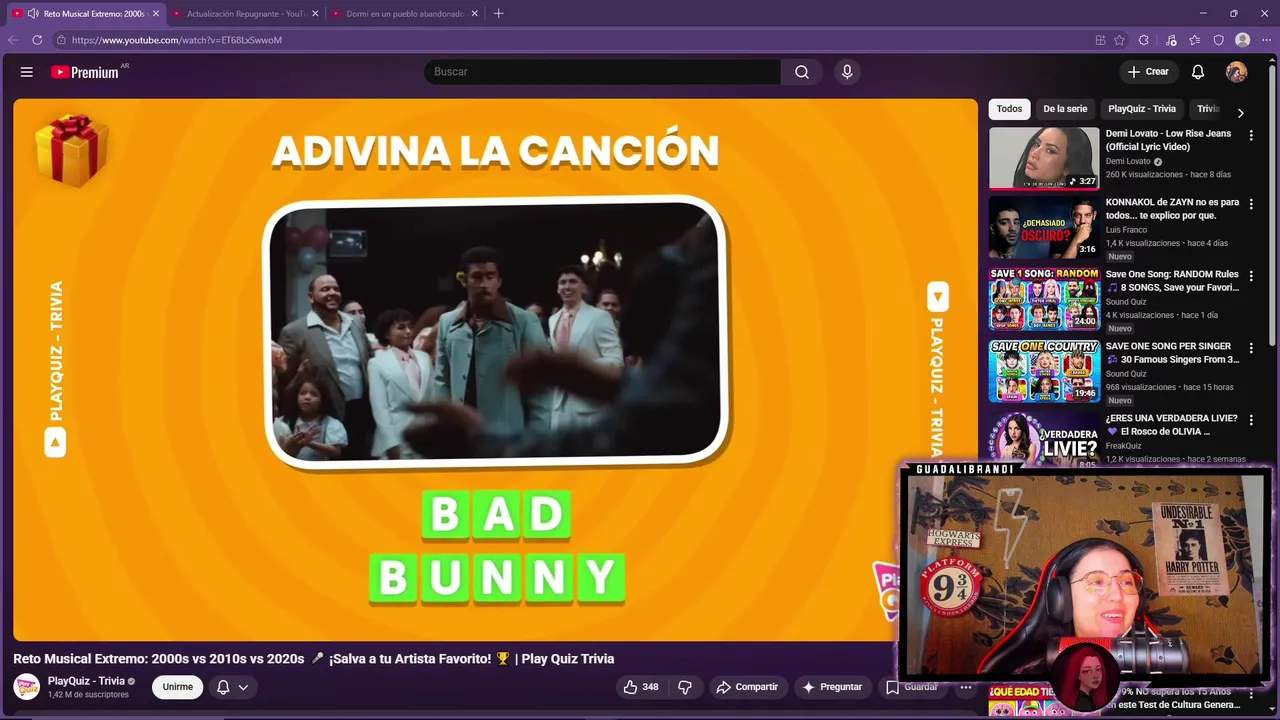This screenshot has height=720, width=1280.
Task: Mute tab via speaker icon on first tab
Action: pos(33,14)
